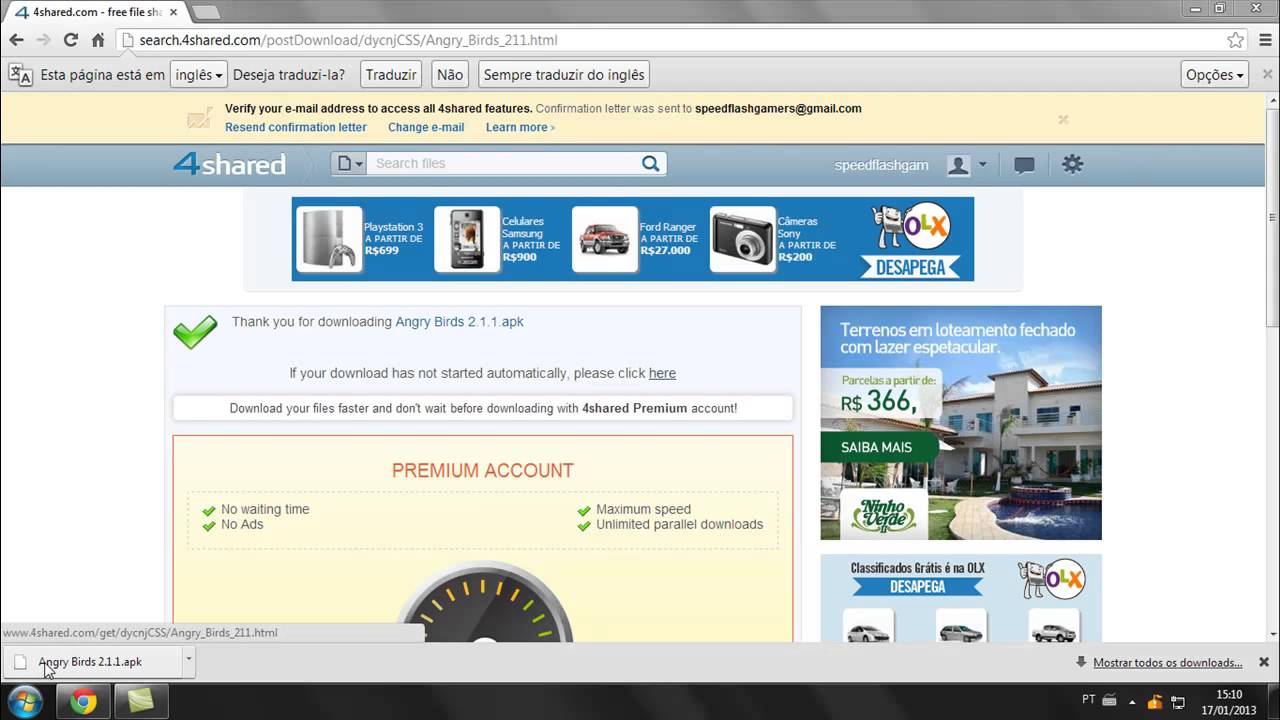Open the Windows Start menu
1280x720 pixels.
(24, 702)
